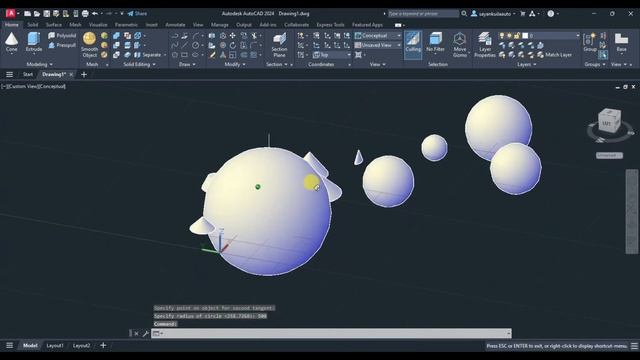The width and height of the screenshot is (640, 360).
Task: Activate the Extrude tool
Action: (x=34, y=42)
